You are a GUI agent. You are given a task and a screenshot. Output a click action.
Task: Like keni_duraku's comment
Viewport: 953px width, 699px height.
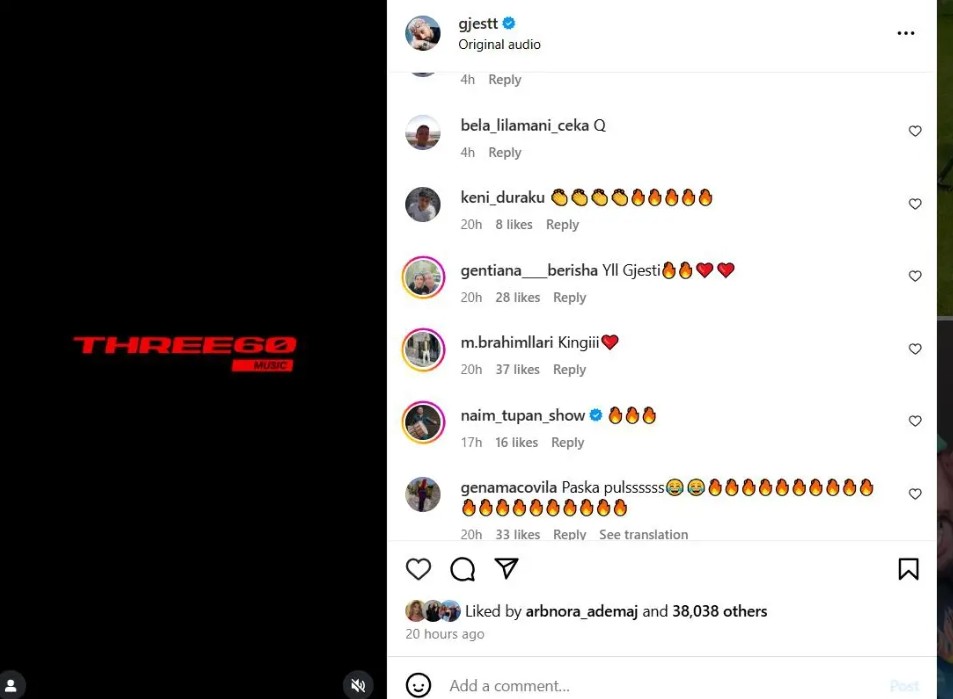[915, 204]
